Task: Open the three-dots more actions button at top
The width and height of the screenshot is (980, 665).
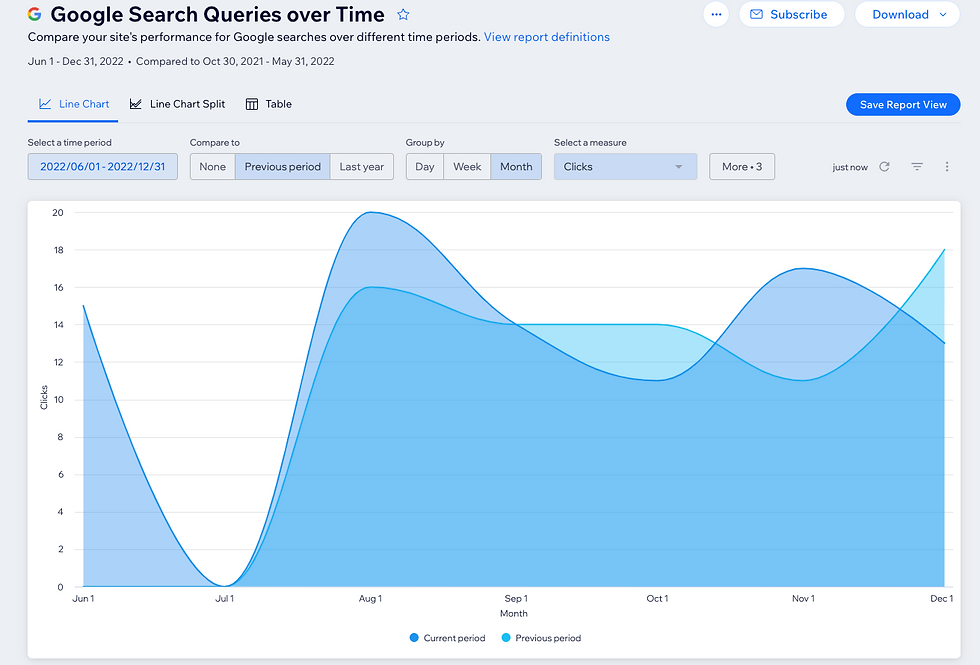Action: tap(716, 14)
